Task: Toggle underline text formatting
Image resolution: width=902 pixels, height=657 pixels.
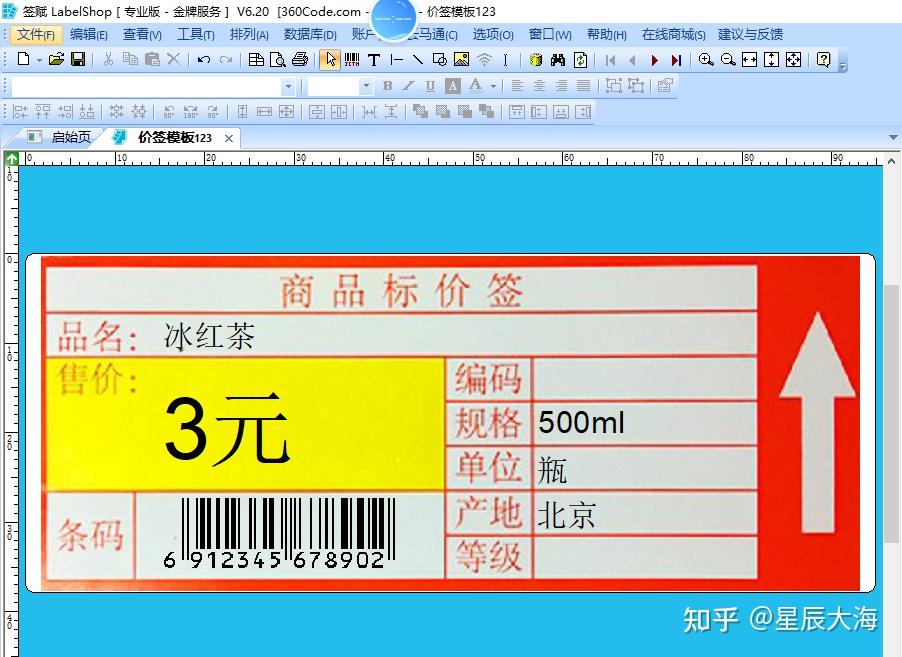Action: [x=429, y=86]
